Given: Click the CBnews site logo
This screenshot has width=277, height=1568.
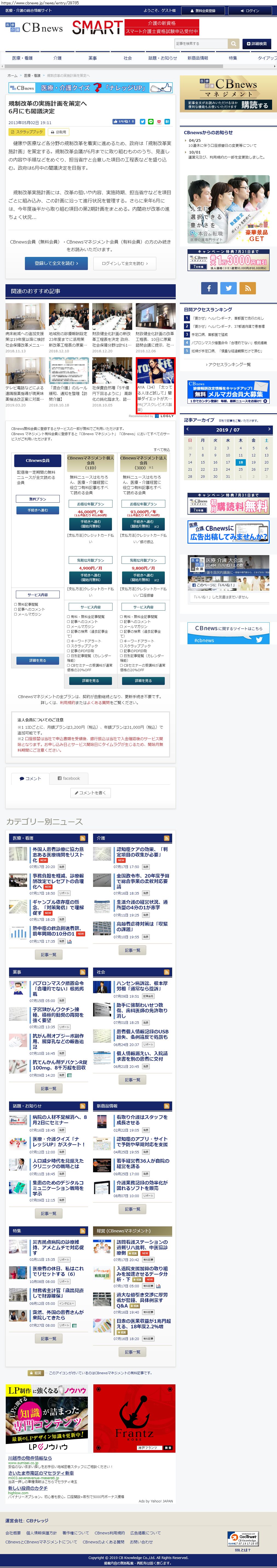Looking at the screenshot, I should 34,28.
